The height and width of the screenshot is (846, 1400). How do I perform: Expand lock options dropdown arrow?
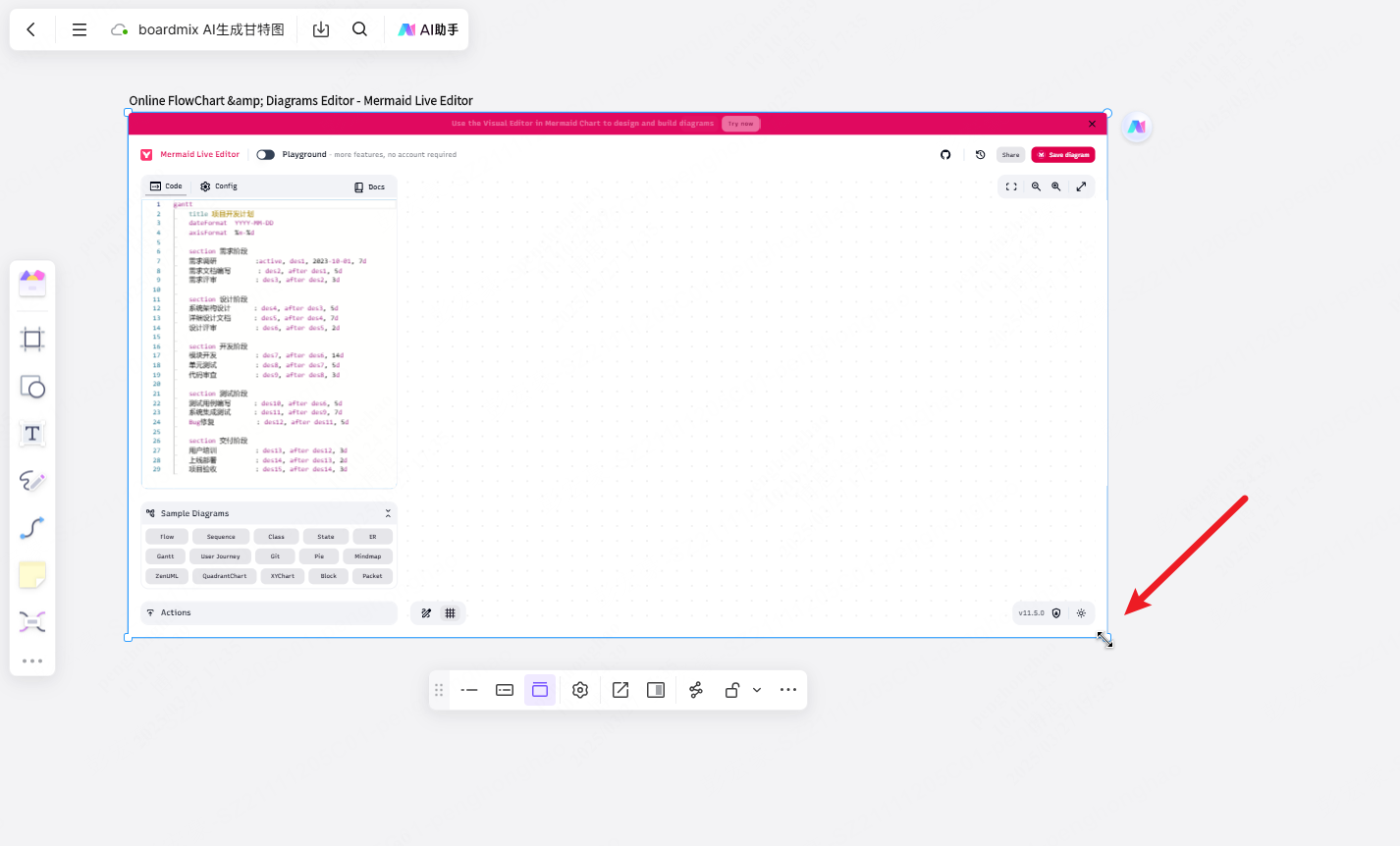(x=757, y=690)
